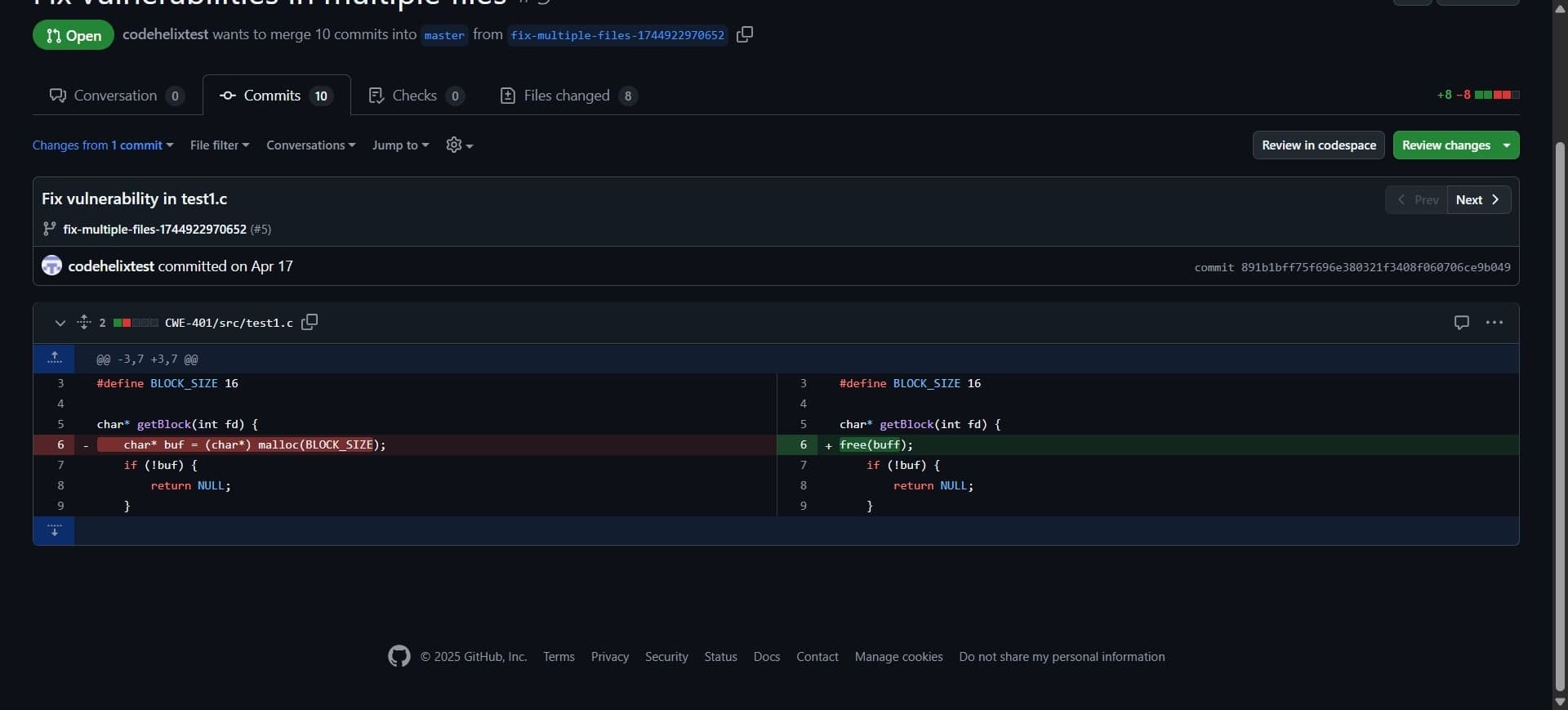Click Do not share my personal information
This screenshot has height=710, width=1568.
point(1062,657)
